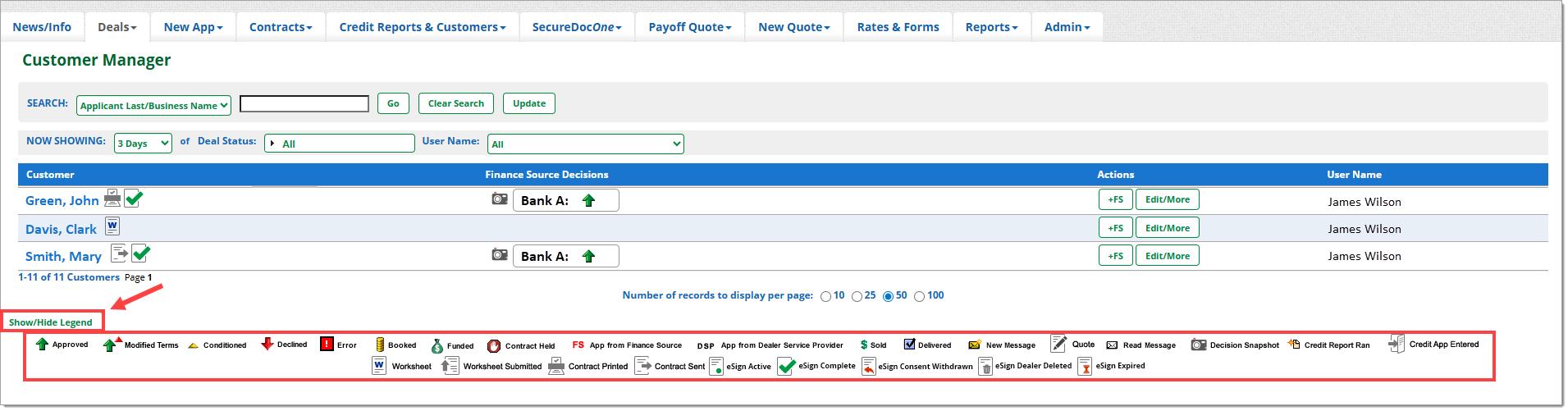Click the Worksheet icon beside Davis, Clark
This screenshot has height=411, width=1568.
pyautogui.click(x=112, y=226)
